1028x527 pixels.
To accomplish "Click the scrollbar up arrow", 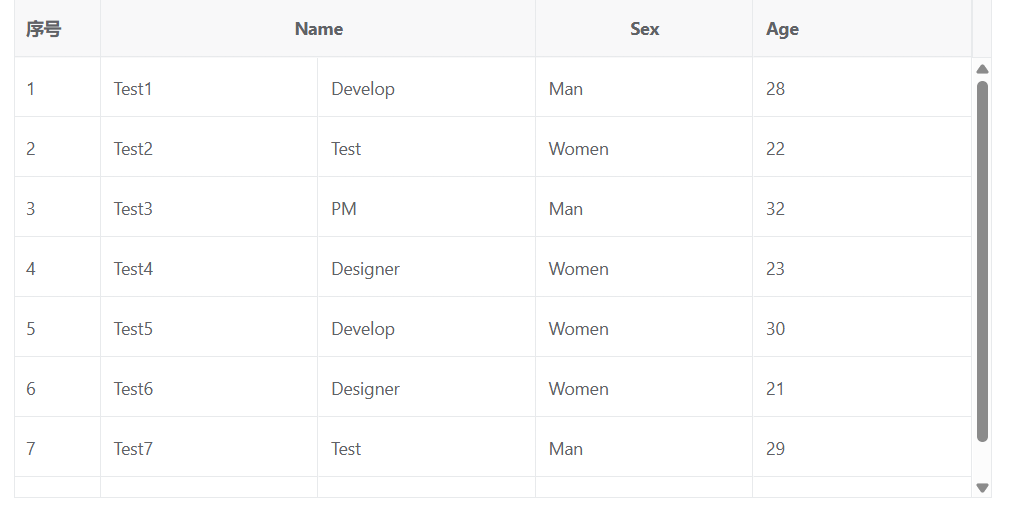I will coord(982,69).
